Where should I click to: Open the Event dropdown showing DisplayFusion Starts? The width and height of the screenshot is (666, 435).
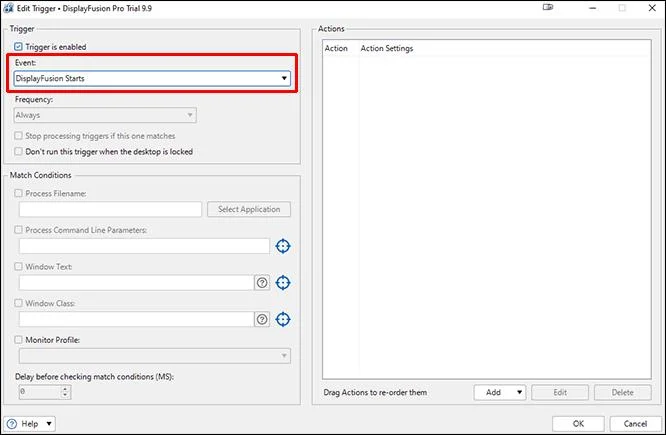coord(152,78)
